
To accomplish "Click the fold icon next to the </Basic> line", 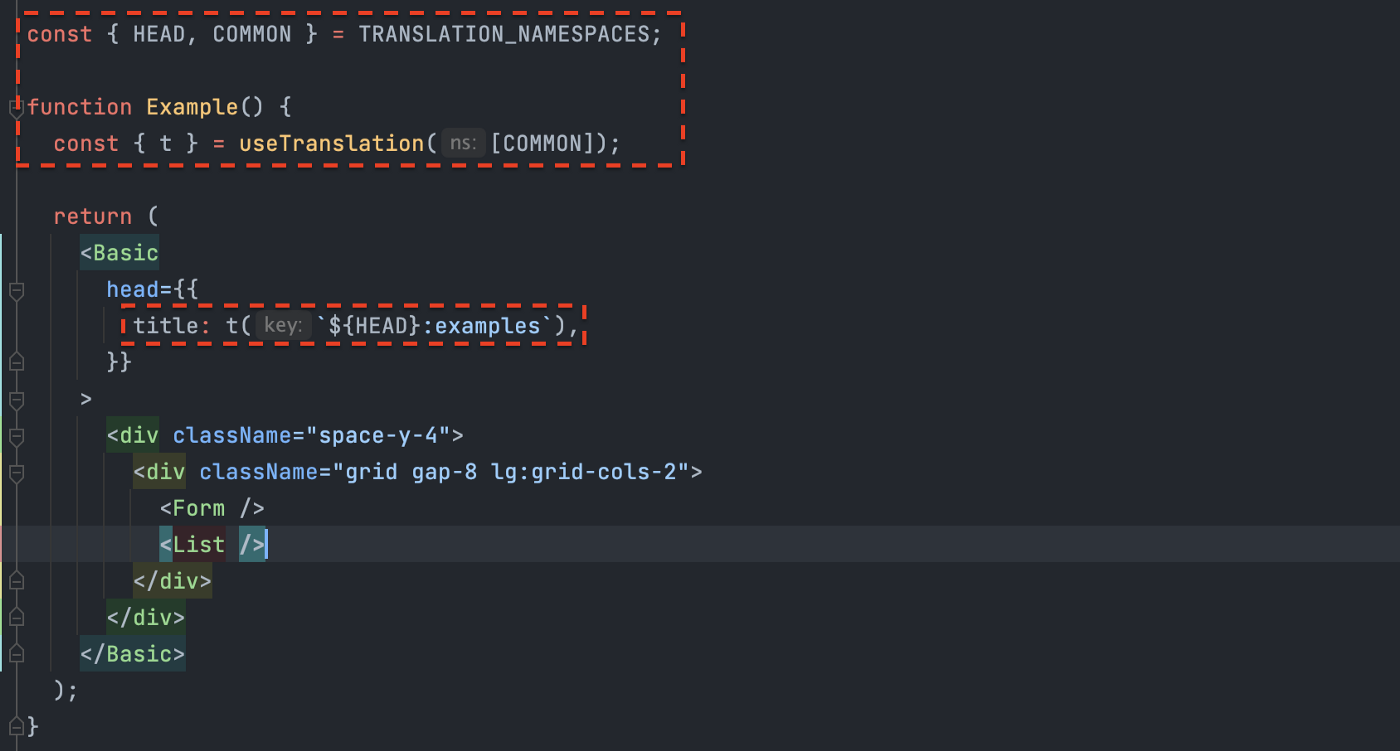I will click(16, 653).
